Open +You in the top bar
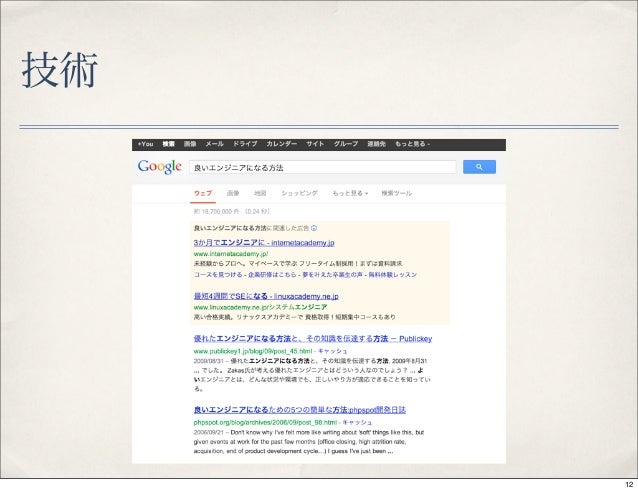This screenshot has height=491, width=638. pyautogui.click(x=145, y=144)
